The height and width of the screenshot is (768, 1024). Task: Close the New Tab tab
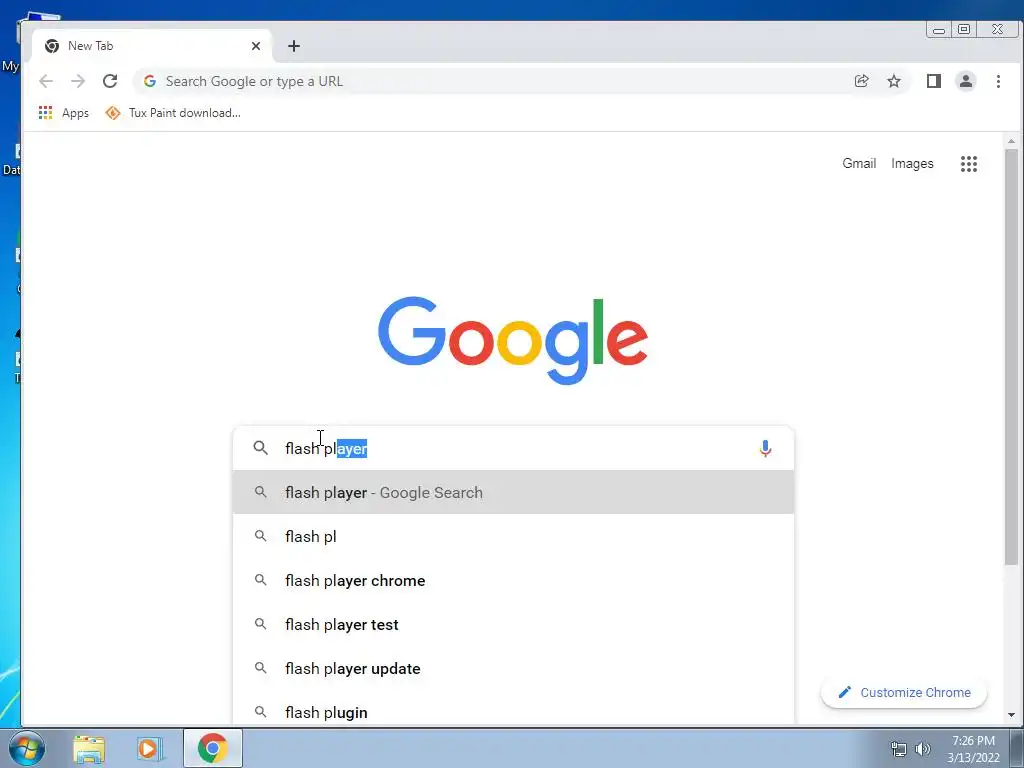(256, 46)
